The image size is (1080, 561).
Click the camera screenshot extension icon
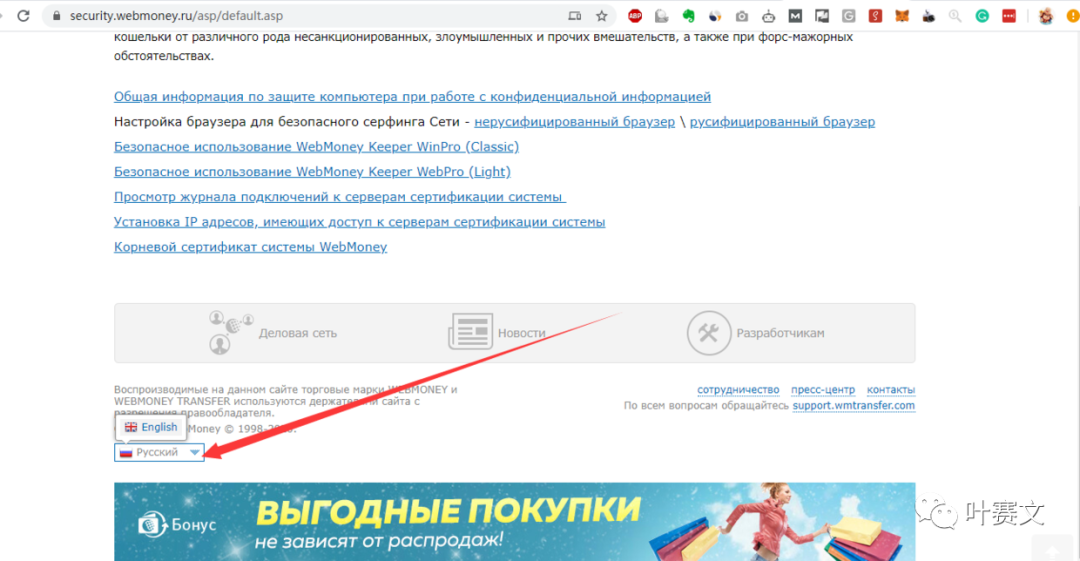[x=742, y=15]
